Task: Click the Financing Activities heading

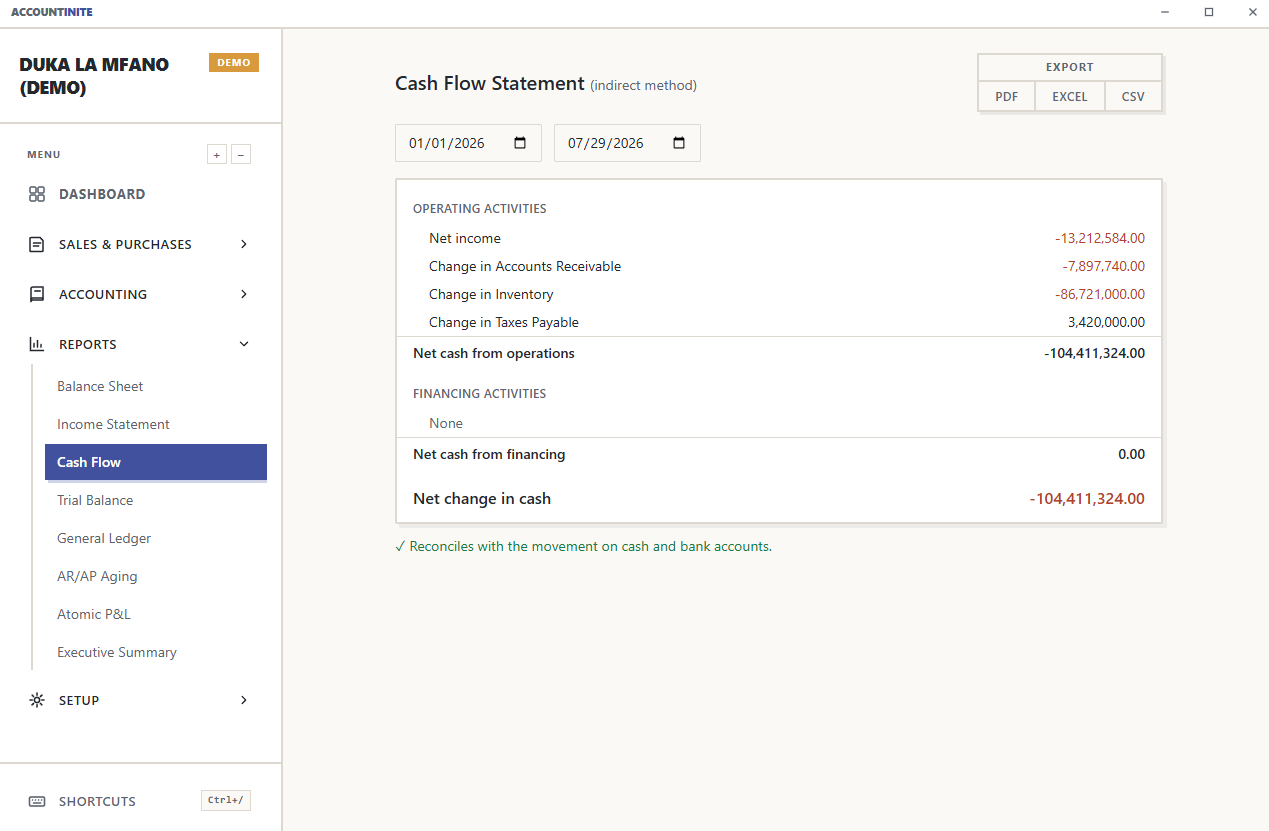Action: click(480, 394)
